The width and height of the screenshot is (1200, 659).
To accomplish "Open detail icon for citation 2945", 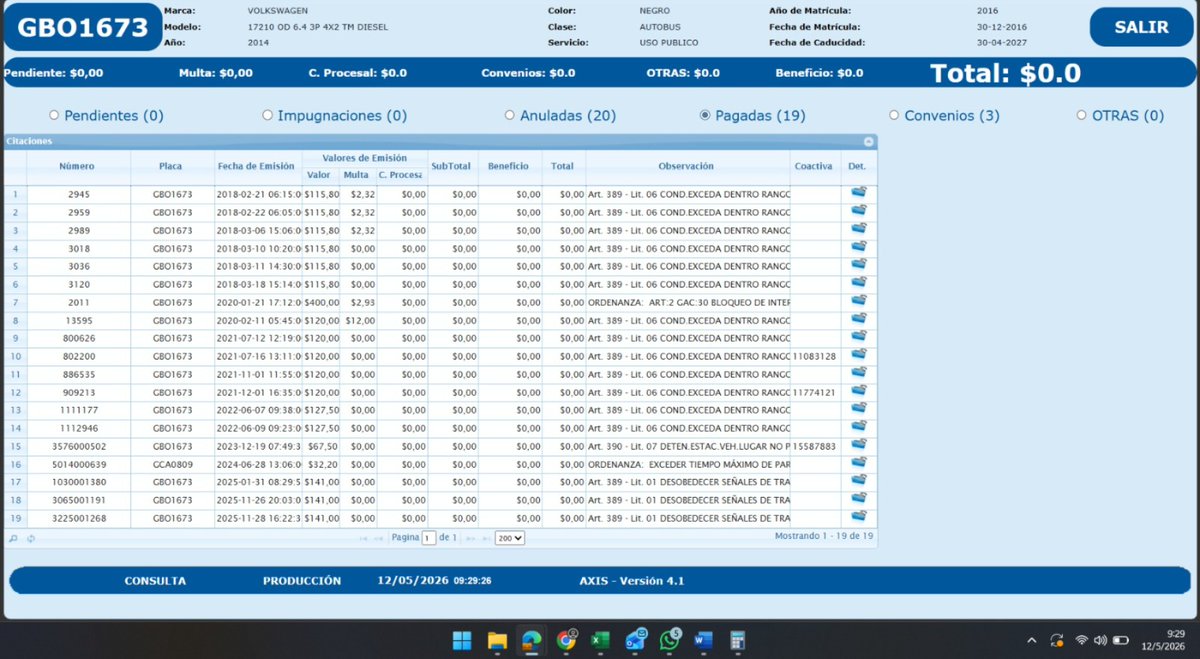I will 858,193.
